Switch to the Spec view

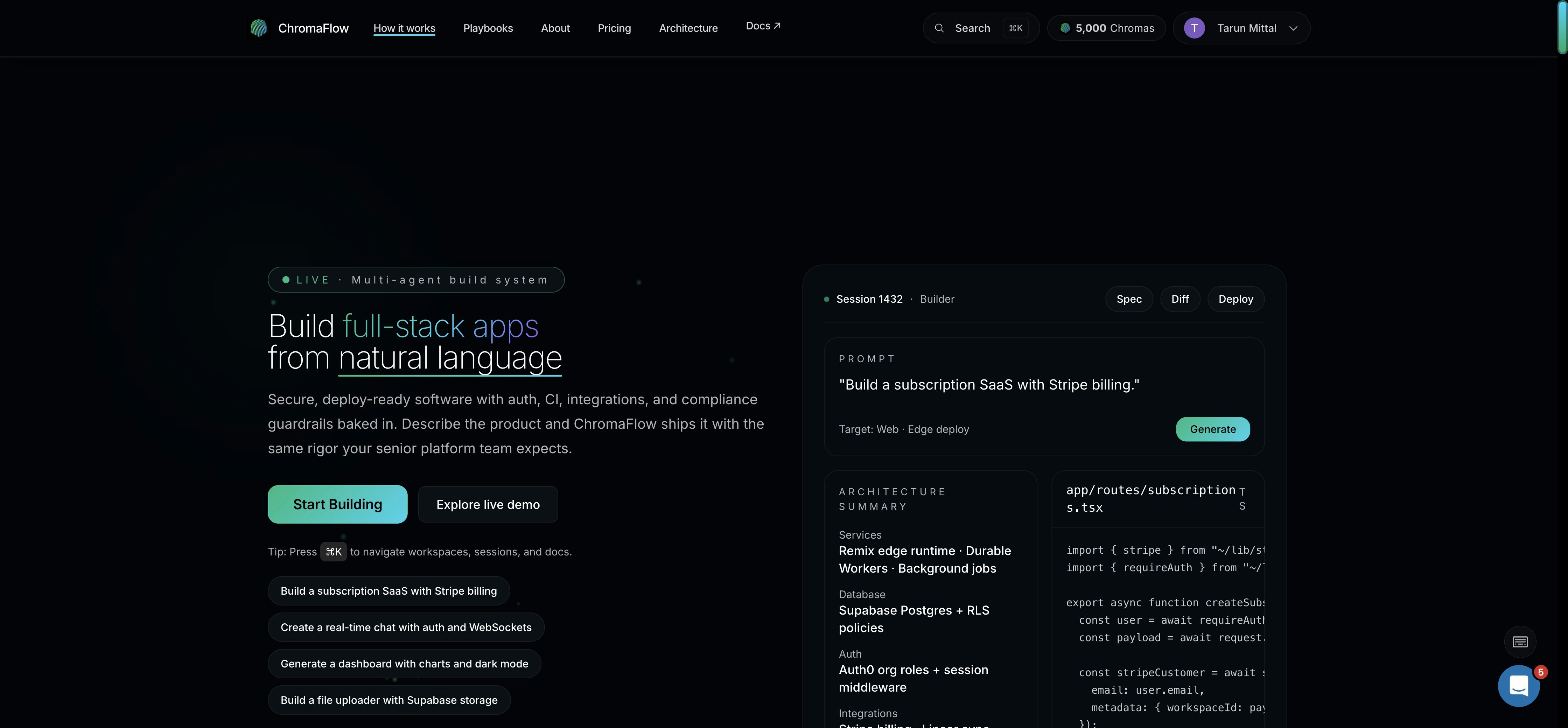pyautogui.click(x=1128, y=299)
